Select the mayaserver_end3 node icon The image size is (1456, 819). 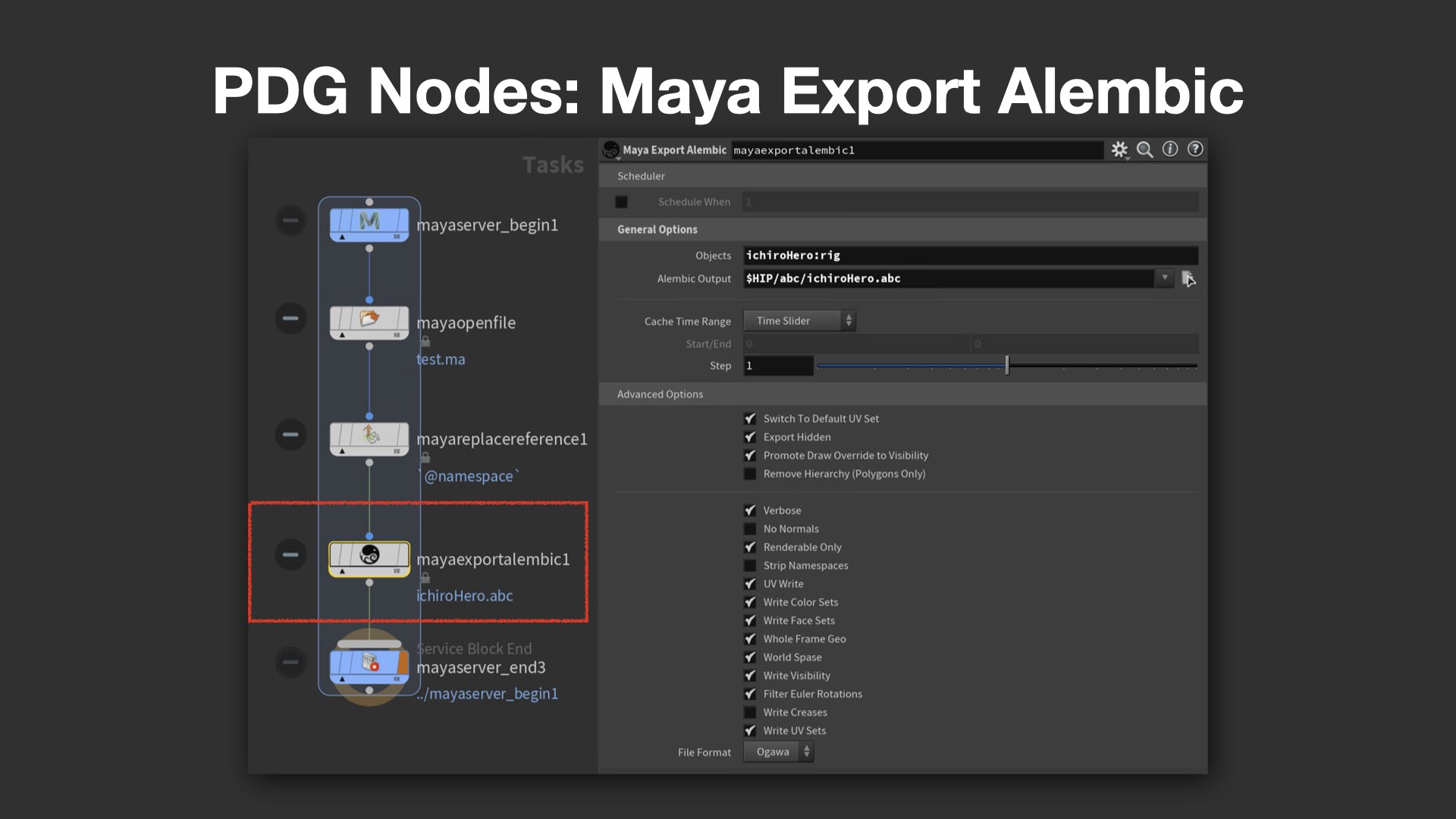click(x=369, y=667)
